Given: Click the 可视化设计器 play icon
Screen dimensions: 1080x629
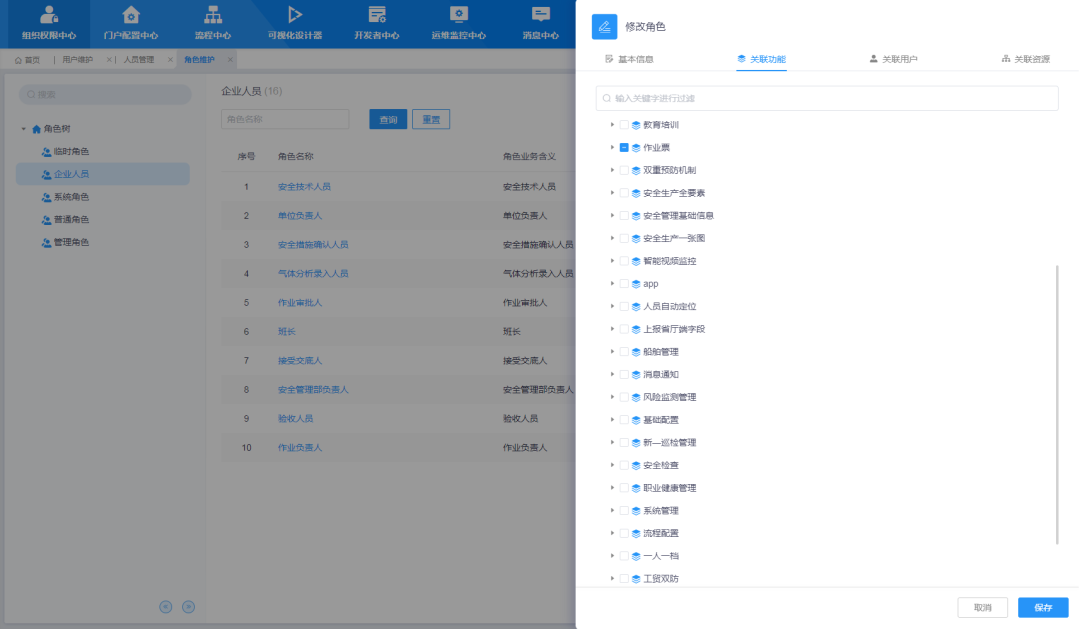Looking at the screenshot, I should (x=294, y=15).
